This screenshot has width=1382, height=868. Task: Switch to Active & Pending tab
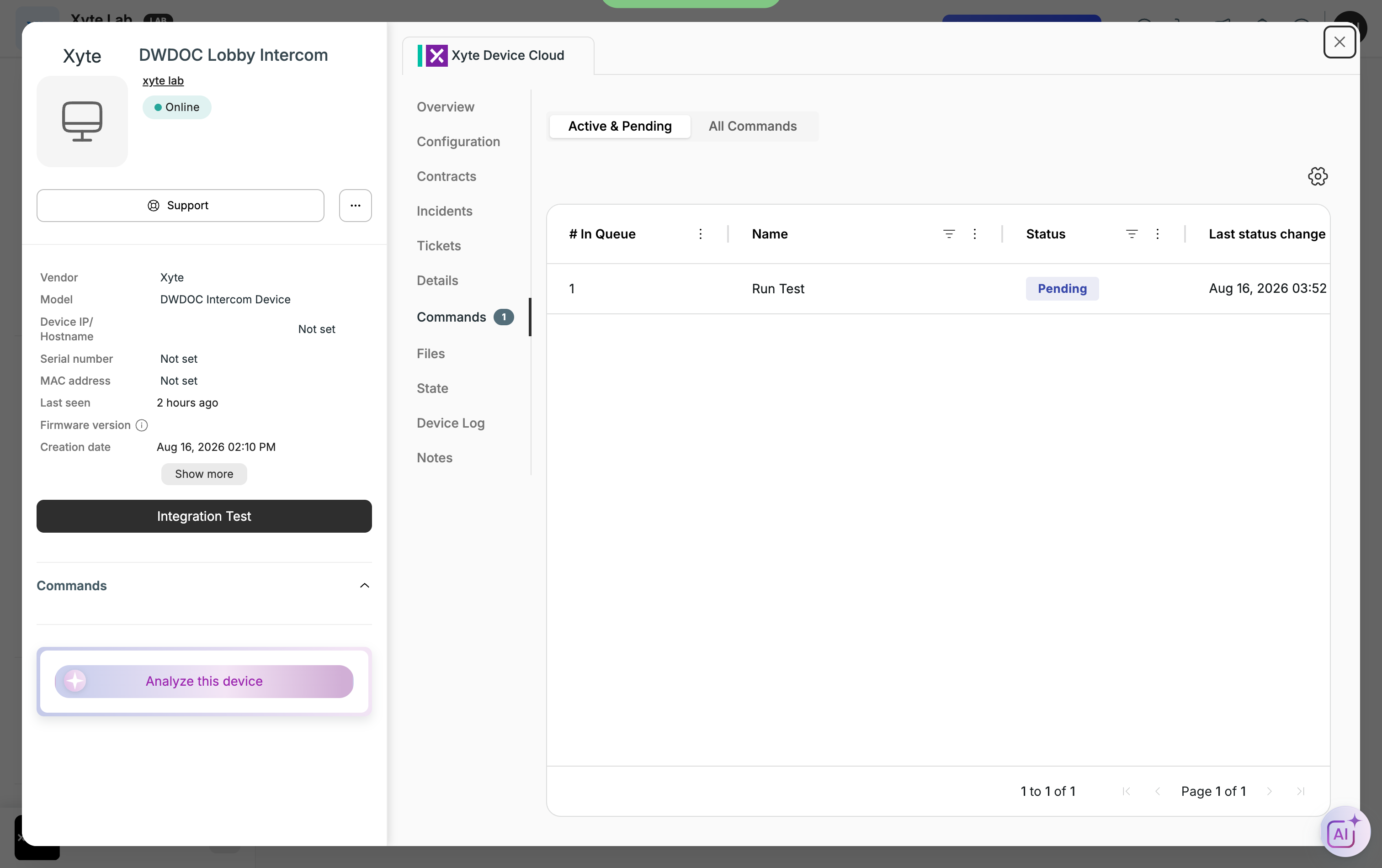pos(620,126)
